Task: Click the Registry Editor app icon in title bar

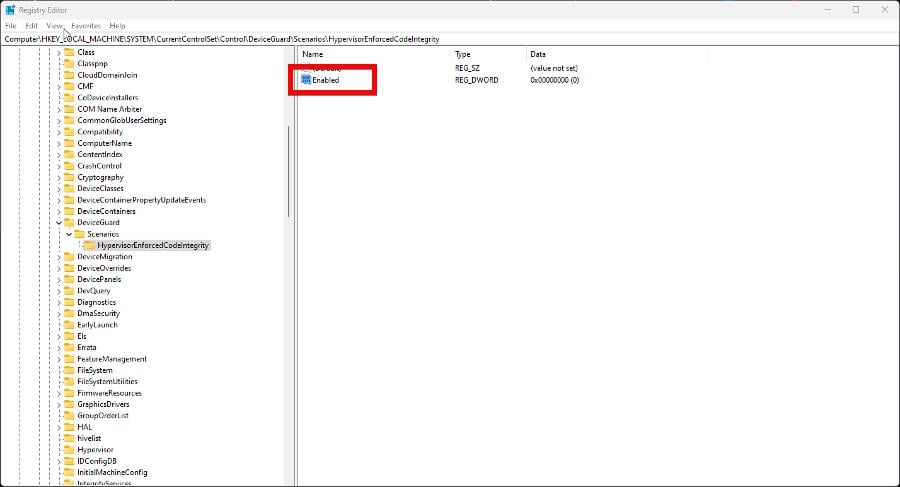Action: pyautogui.click(x=10, y=10)
